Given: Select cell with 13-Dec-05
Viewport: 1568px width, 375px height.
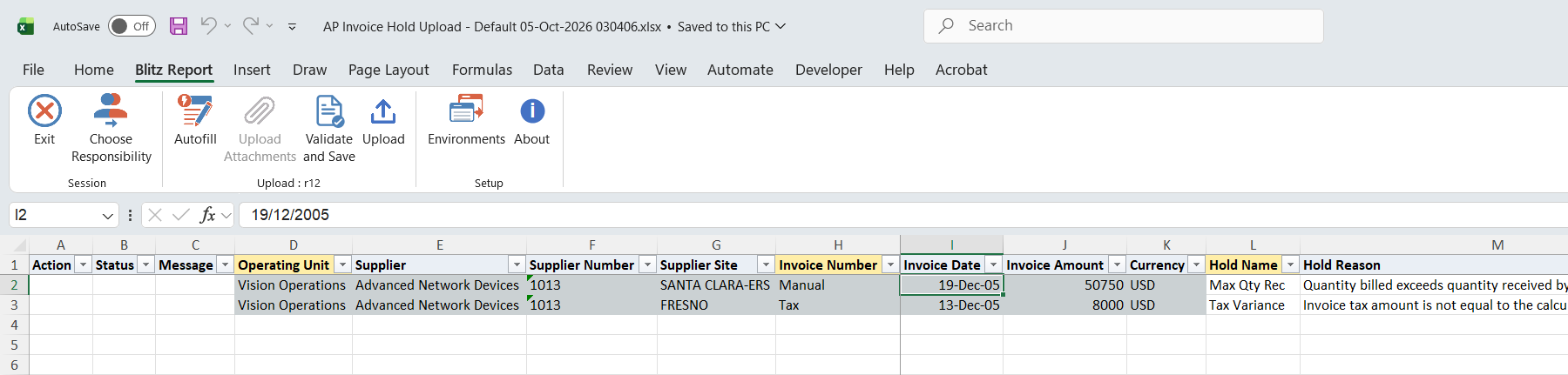Looking at the screenshot, I should coord(951,305).
